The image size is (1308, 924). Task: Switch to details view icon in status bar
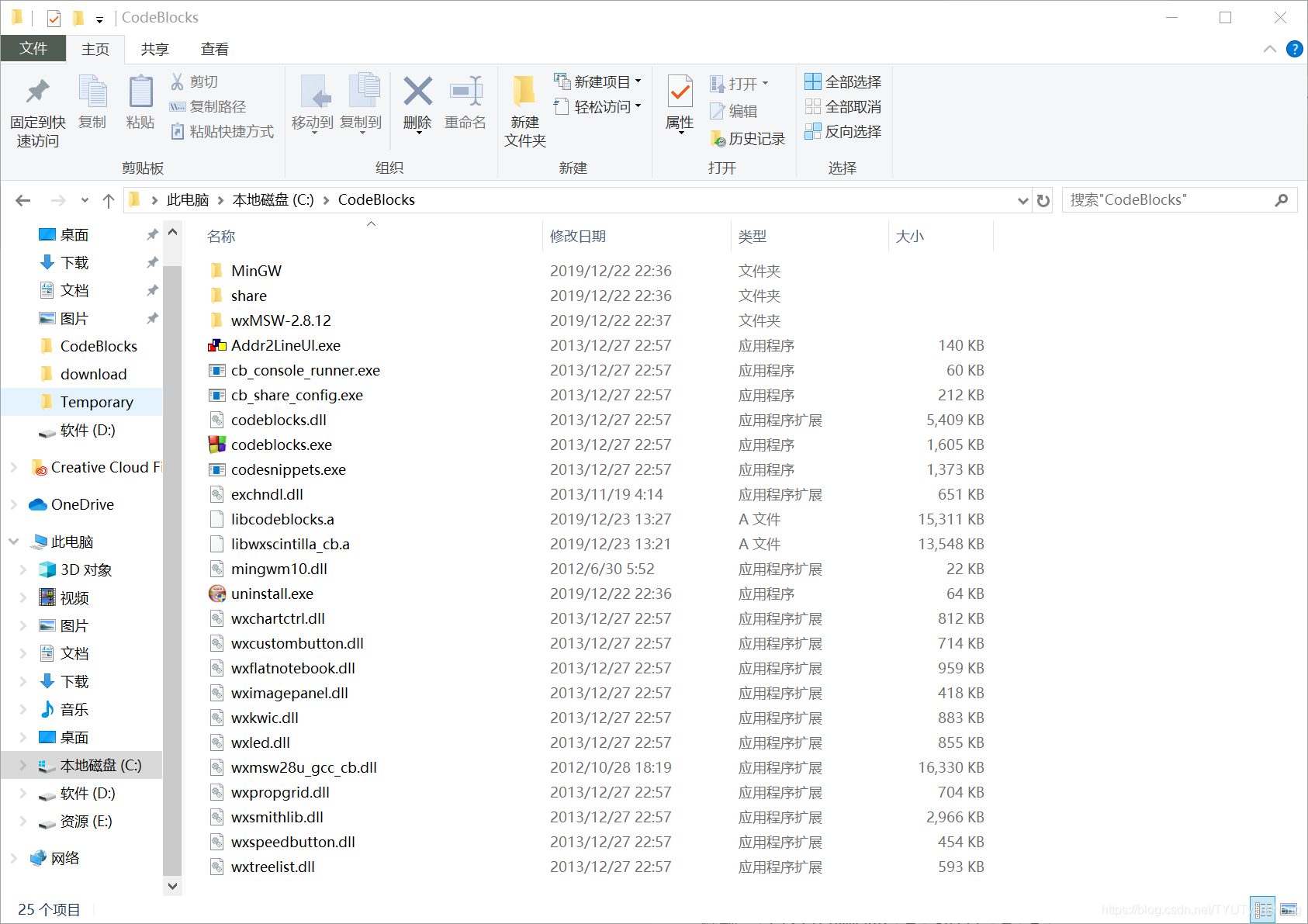tap(1264, 909)
